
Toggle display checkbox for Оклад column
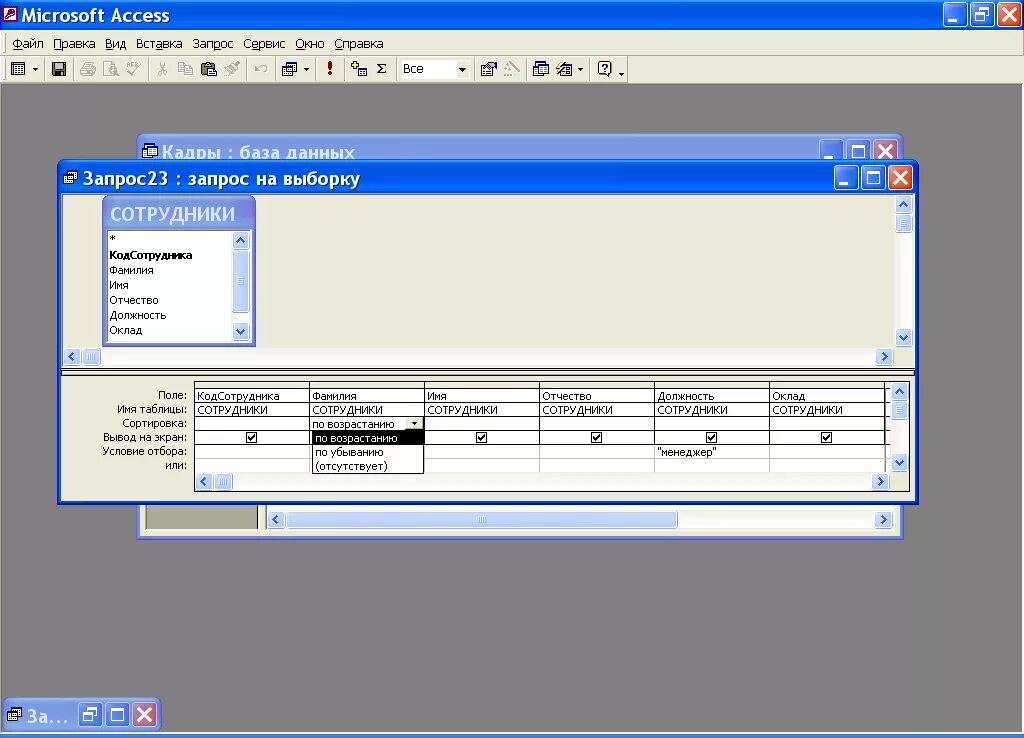[x=826, y=438]
